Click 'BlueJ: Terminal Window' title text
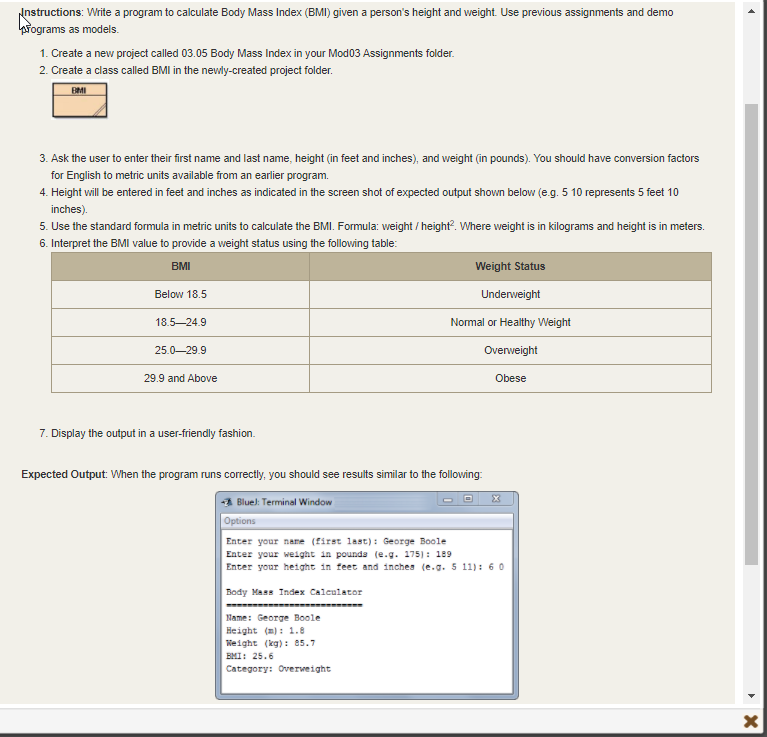Image resolution: width=767 pixels, height=737 pixels. tap(284, 502)
